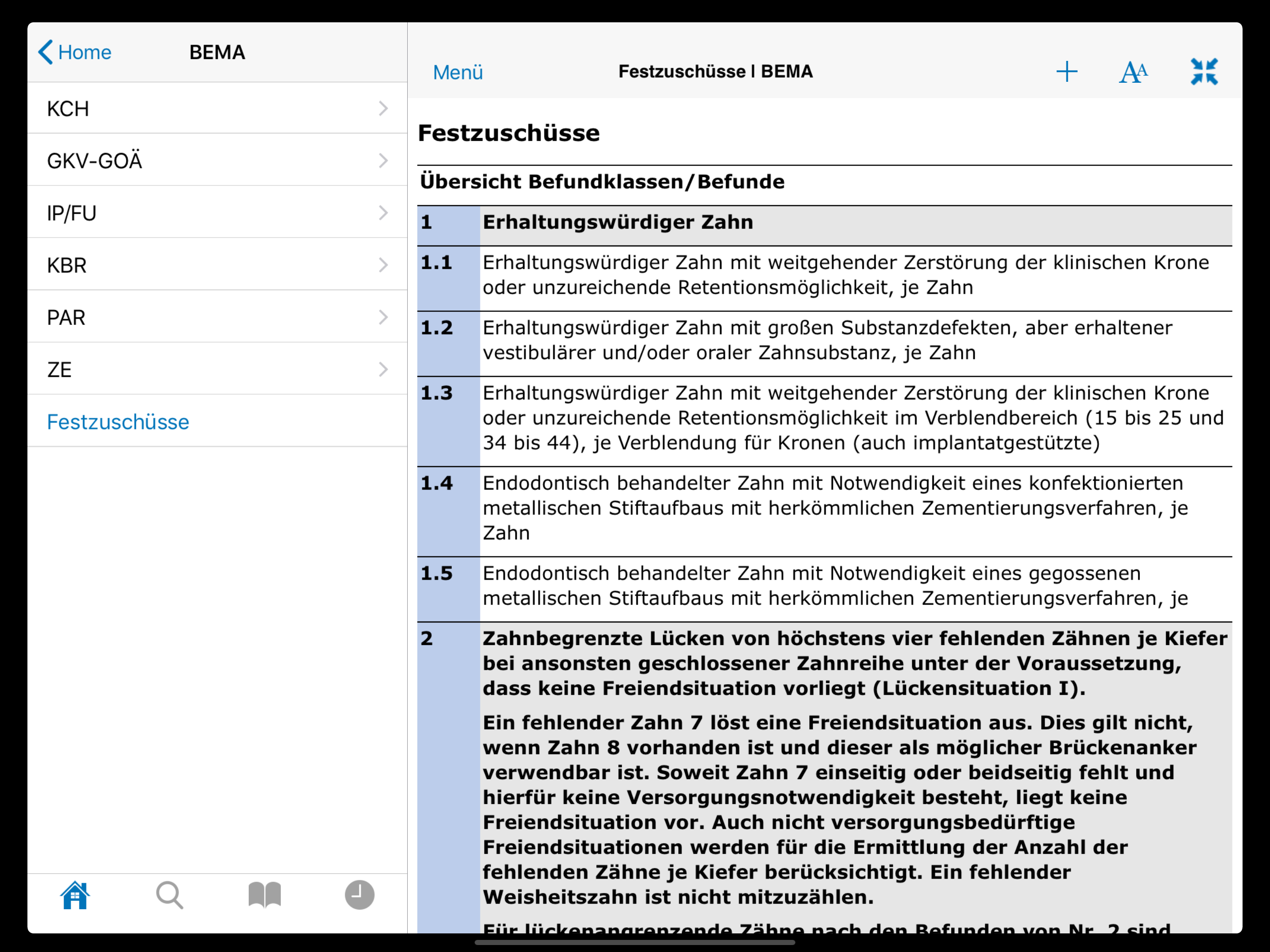This screenshot has height=952, width=1270.
Task: Open the font size AA icon
Action: click(1133, 72)
